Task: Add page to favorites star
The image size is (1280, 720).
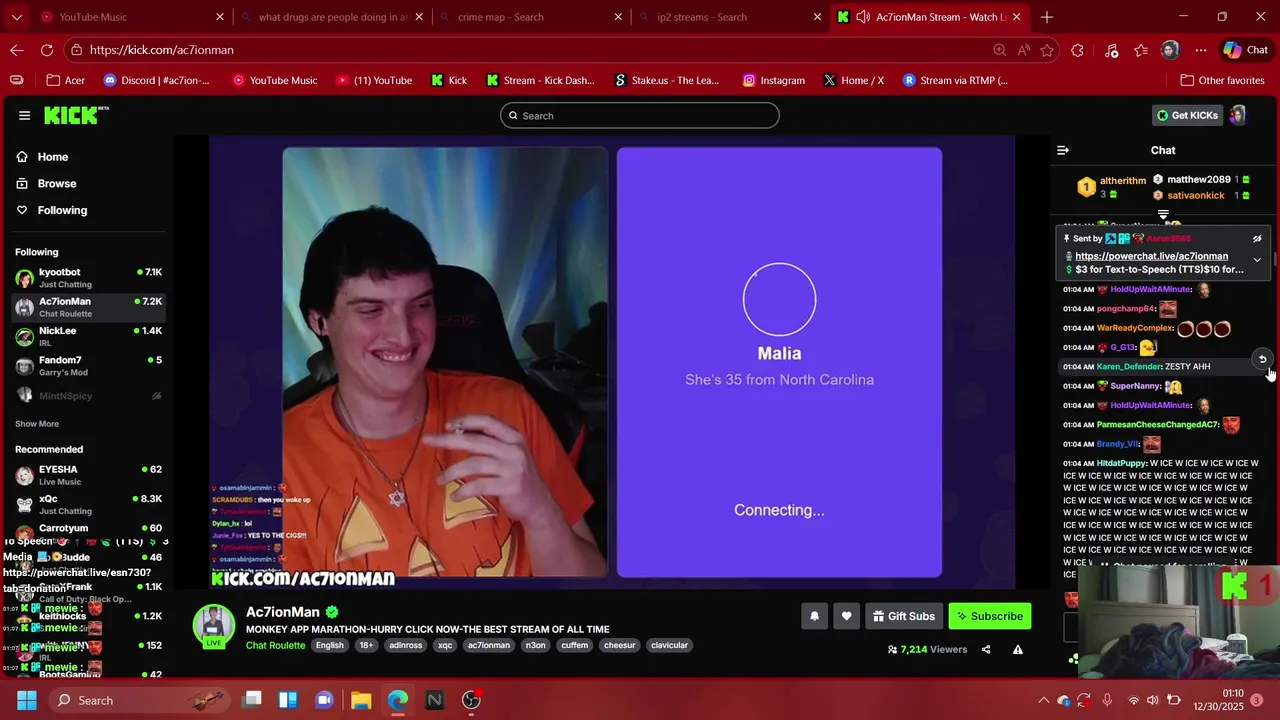Action: click(x=1047, y=50)
